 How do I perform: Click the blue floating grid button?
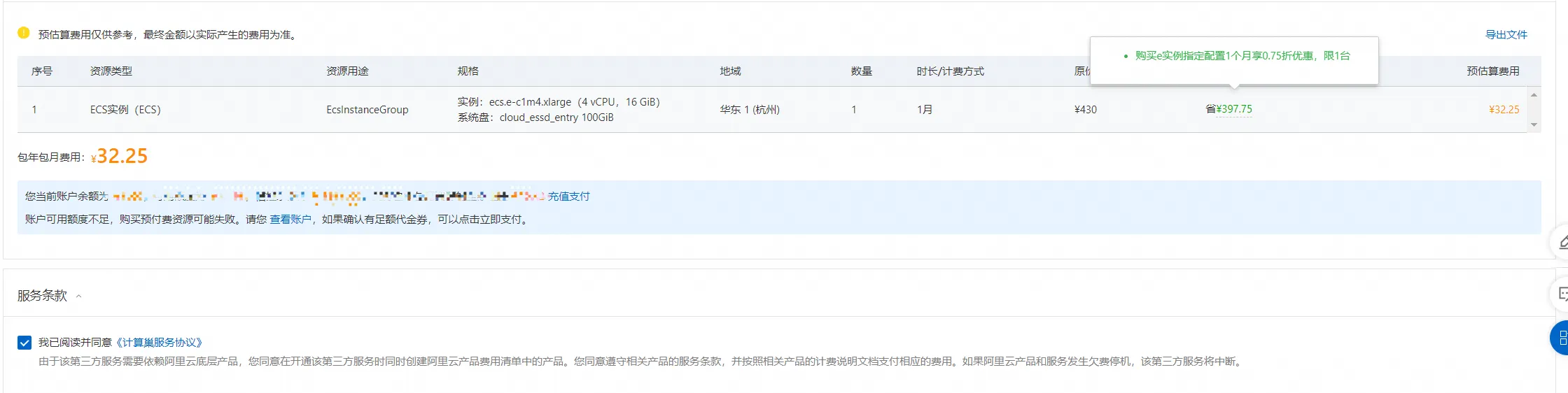coord(1561,338)
